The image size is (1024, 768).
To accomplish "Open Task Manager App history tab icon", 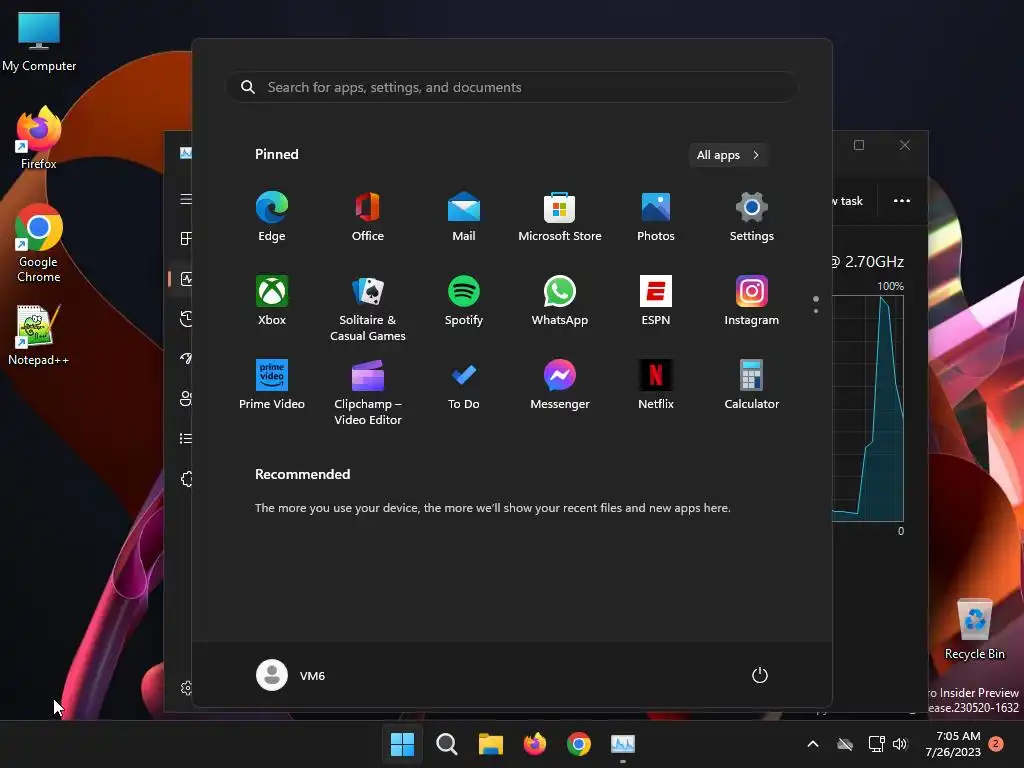I will tap(186, 319).
